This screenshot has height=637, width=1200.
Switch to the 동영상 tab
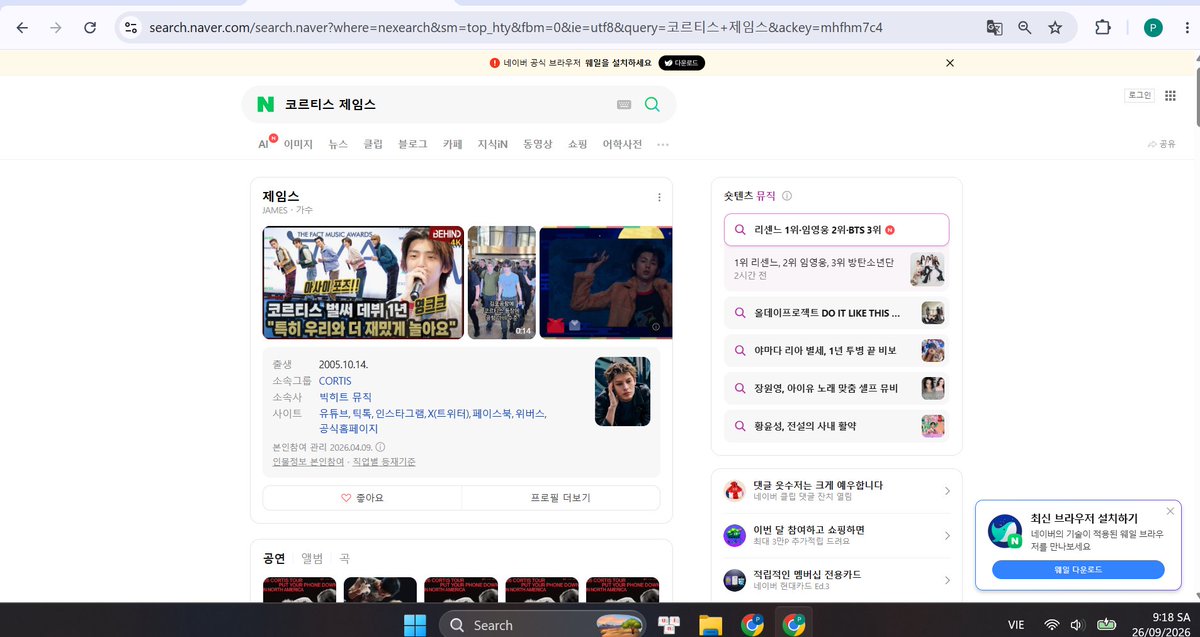click(537, 144)
